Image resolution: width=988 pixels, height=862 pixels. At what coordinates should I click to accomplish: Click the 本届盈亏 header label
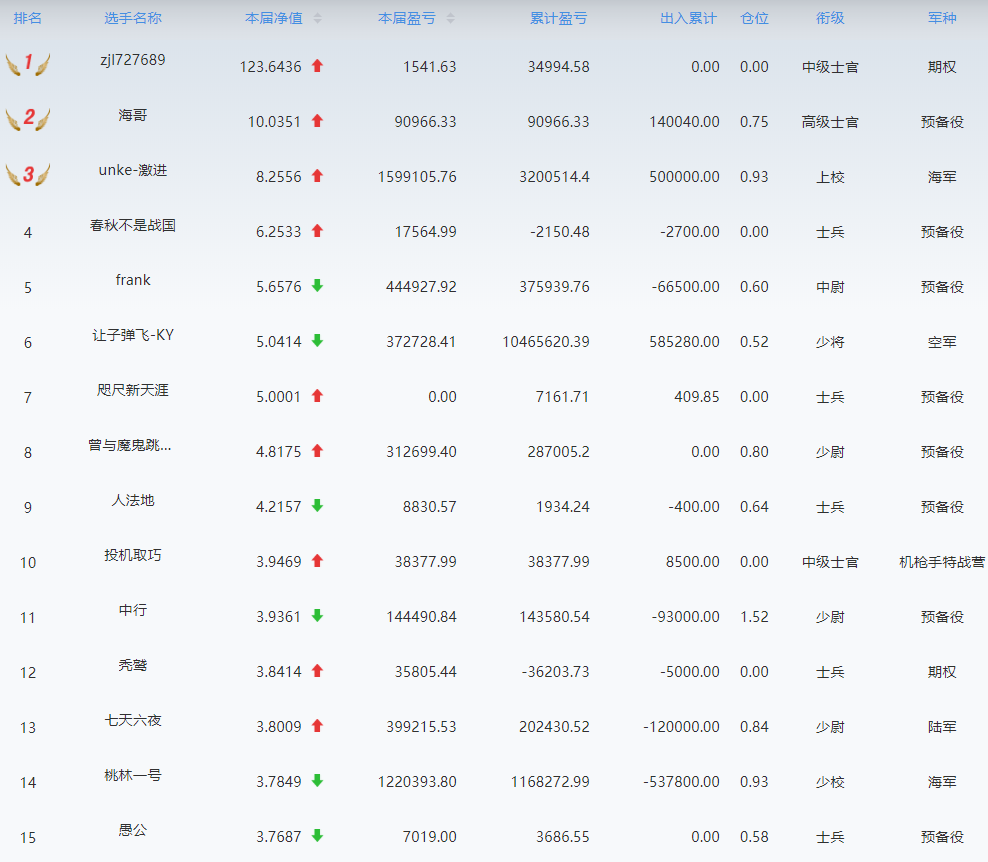407,18
